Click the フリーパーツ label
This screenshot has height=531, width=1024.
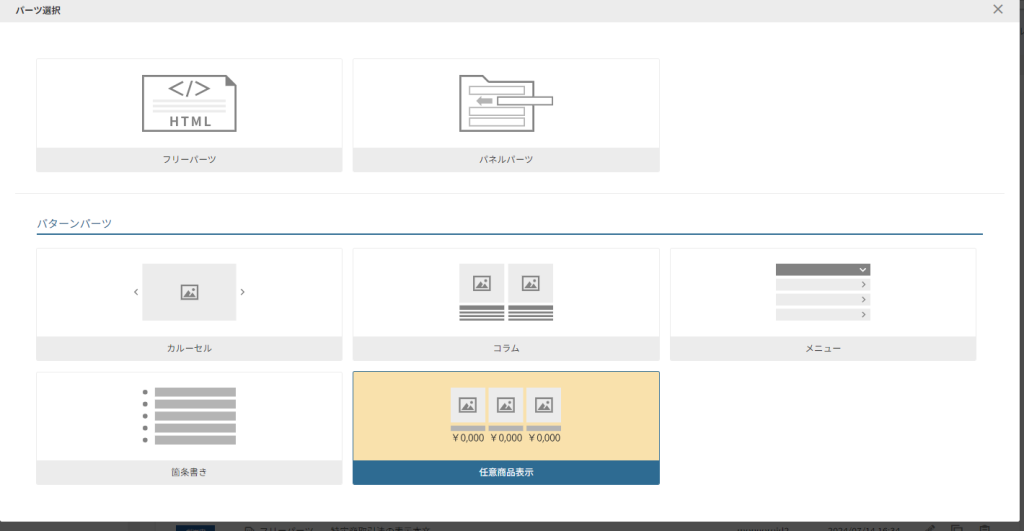pos(189,160)
